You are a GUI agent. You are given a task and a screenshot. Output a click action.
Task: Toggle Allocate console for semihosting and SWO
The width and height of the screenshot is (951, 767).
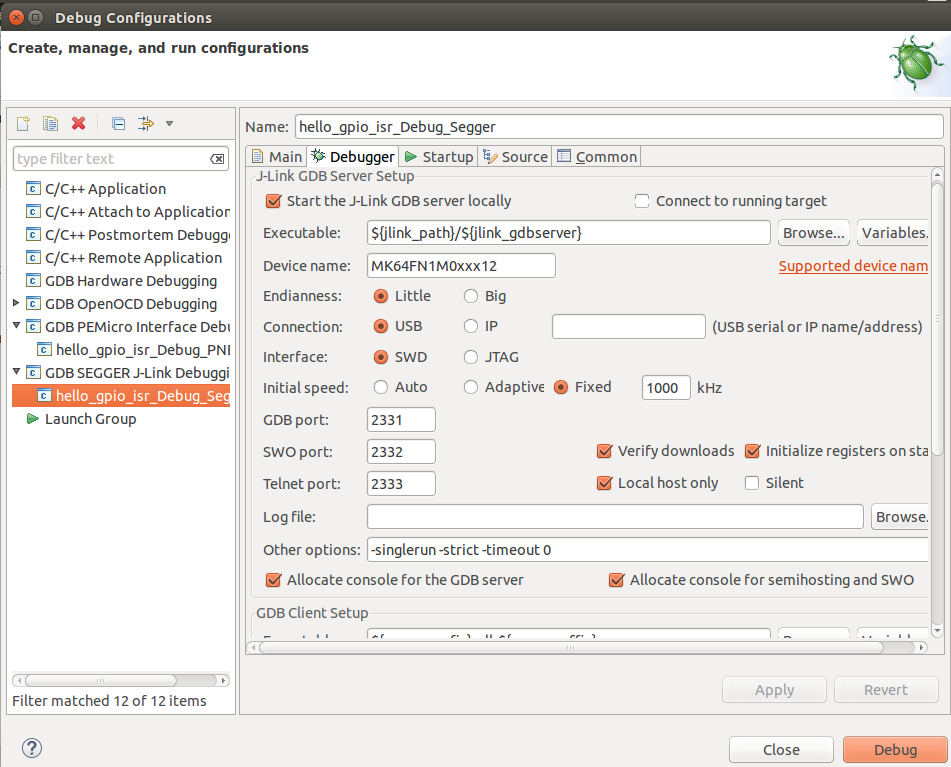coord(616,580)
